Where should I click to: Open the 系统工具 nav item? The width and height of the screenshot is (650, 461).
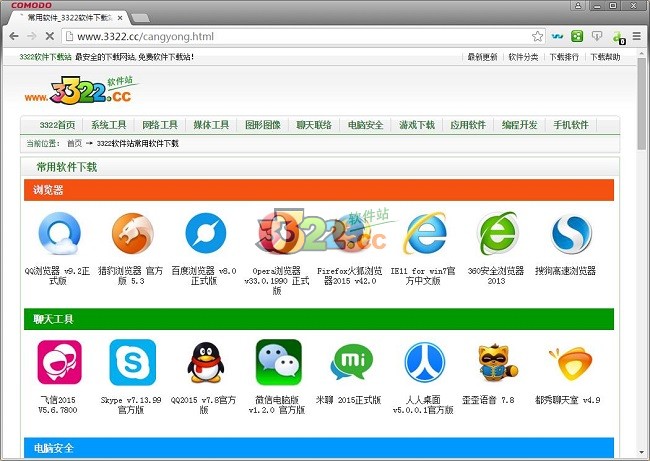click(109, 125)
